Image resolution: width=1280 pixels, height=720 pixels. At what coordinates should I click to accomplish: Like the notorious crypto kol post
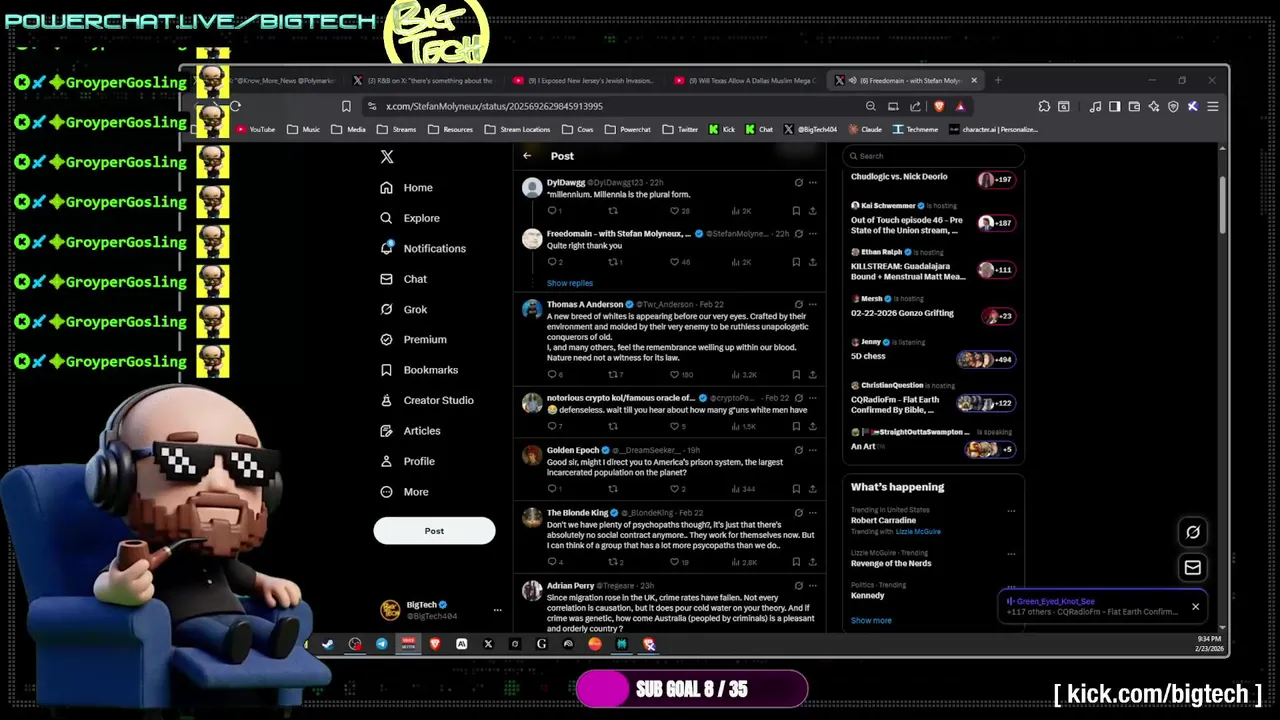(x=674, y=427)
